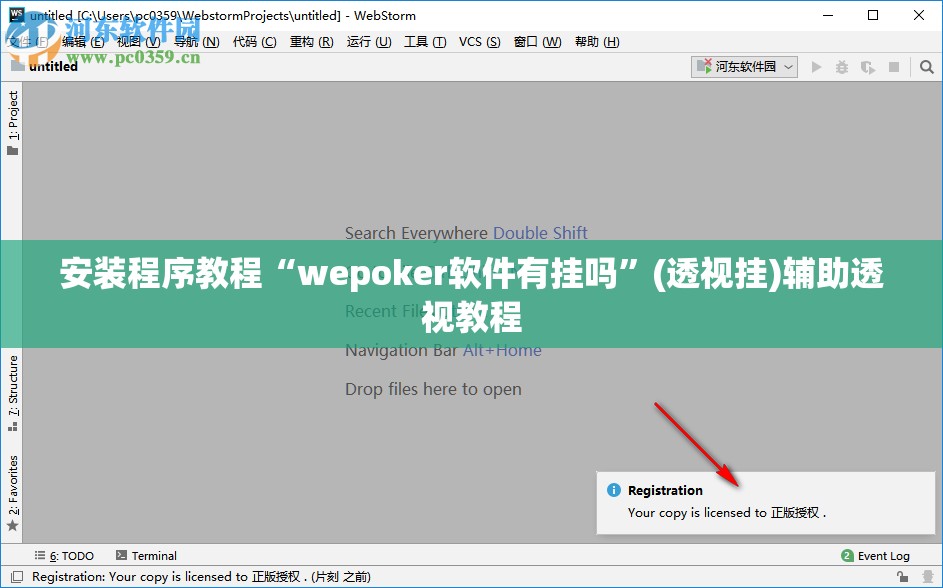Click the WebStorm logo in title bar
Screen dimensions: 943x588
(x=17, y=15)
